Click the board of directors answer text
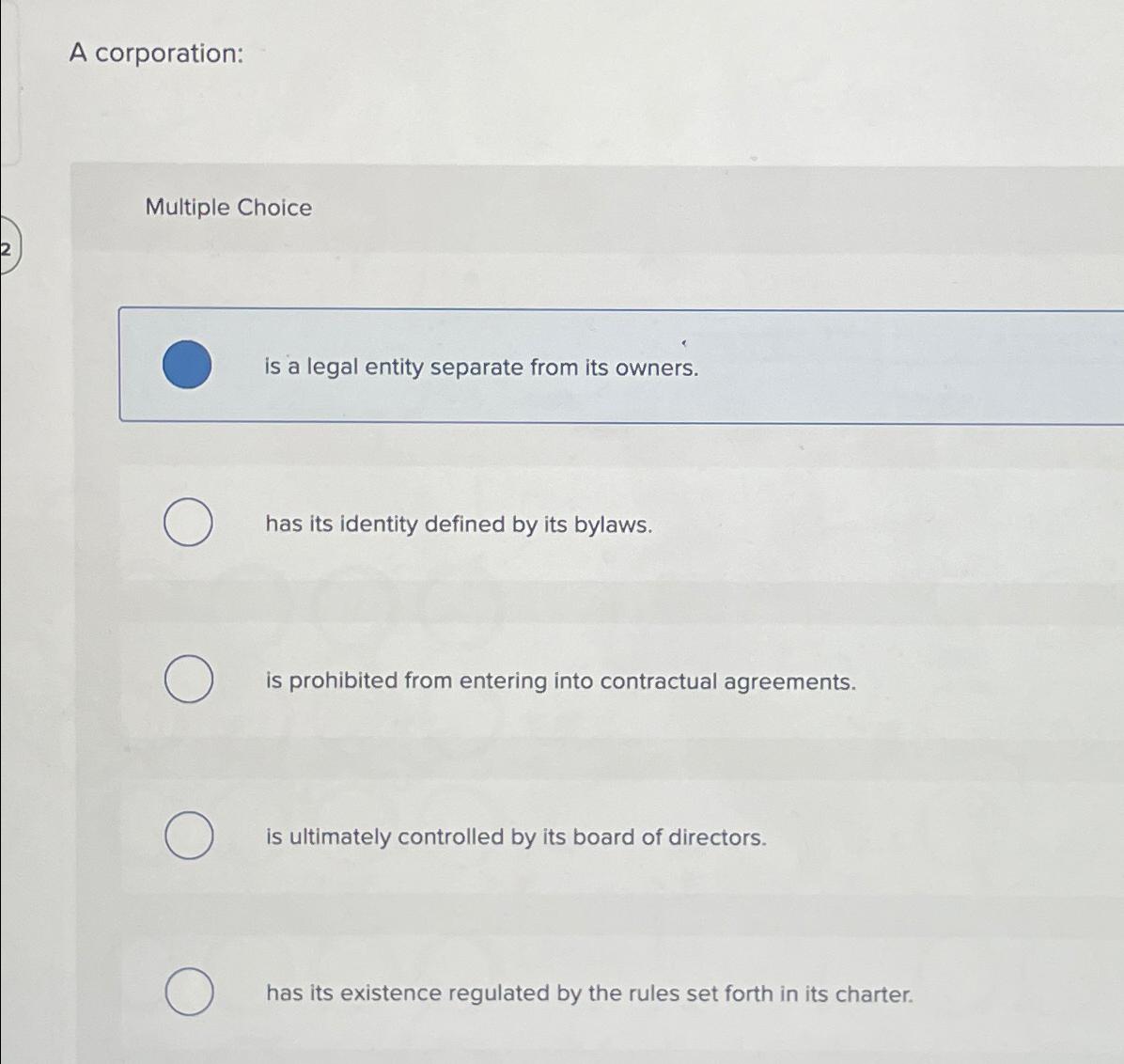This screenshot has width=1124, height=1064. [x=516, y=837]
